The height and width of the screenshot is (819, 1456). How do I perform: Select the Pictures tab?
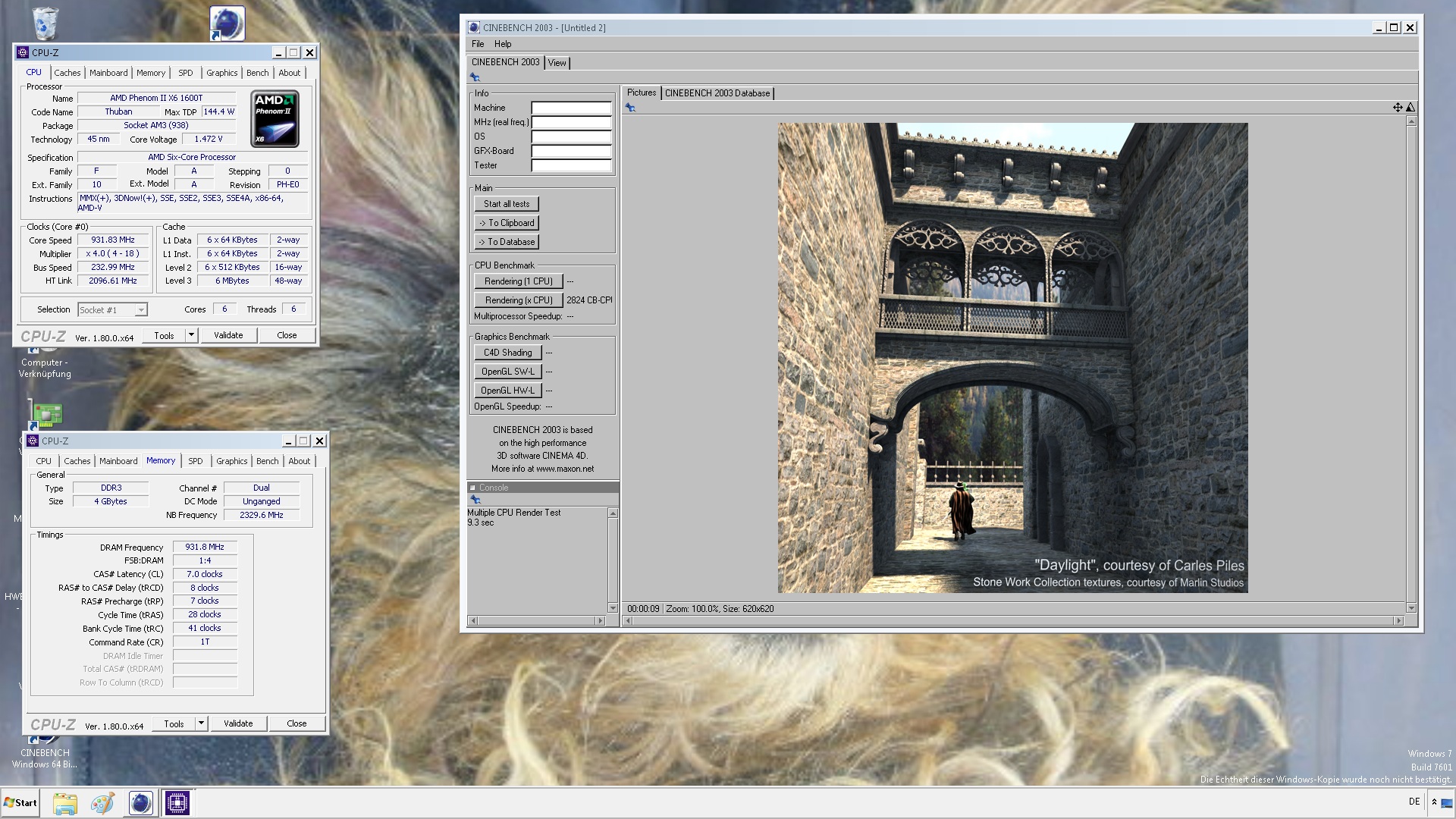pos(642,93)
